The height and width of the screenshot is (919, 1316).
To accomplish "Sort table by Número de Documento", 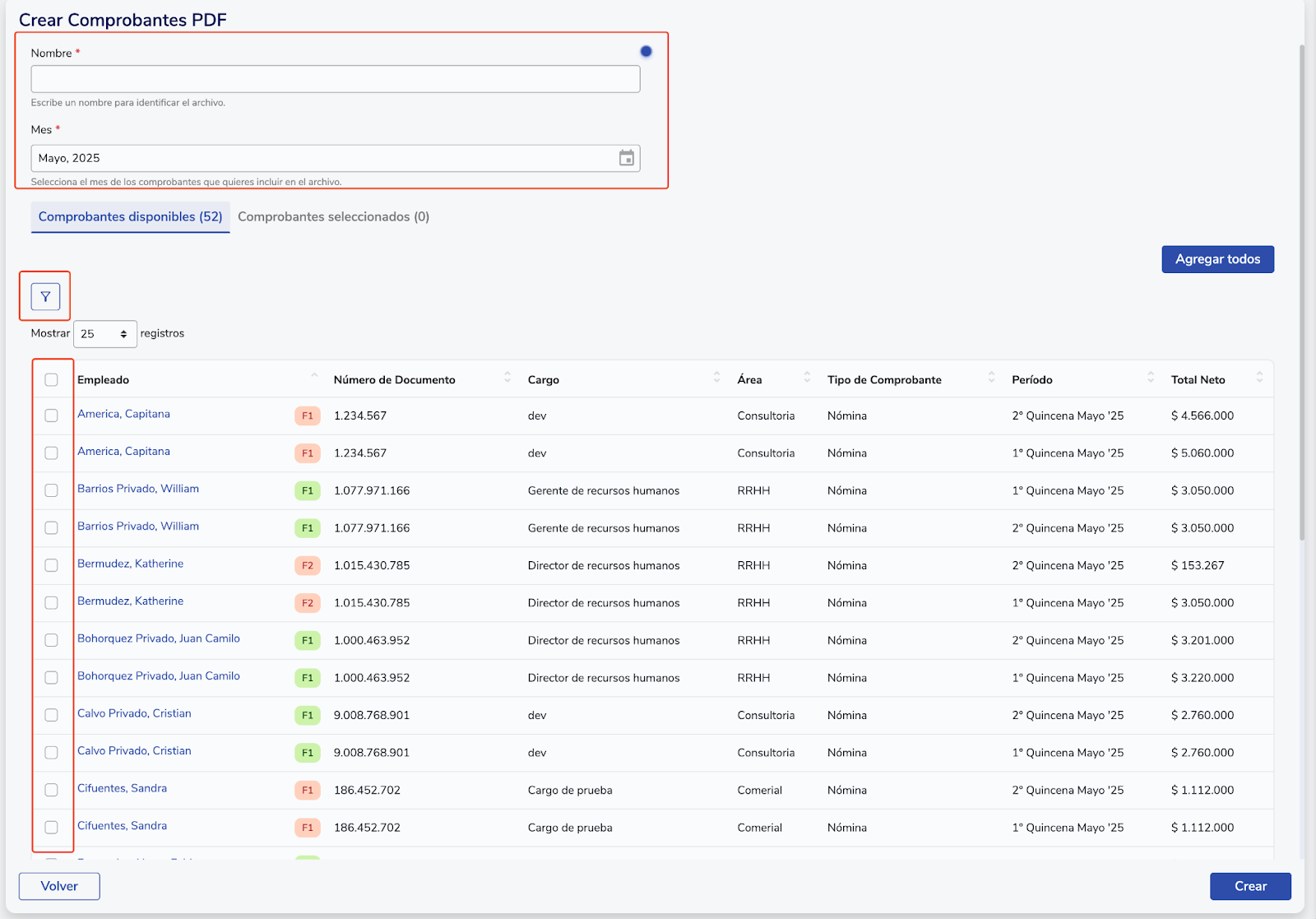I will point(507,378).
